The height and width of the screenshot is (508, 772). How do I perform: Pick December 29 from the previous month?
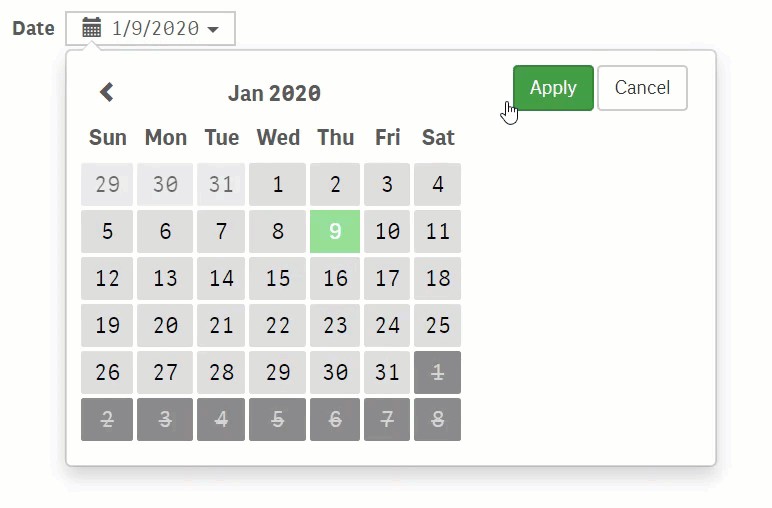107,184
